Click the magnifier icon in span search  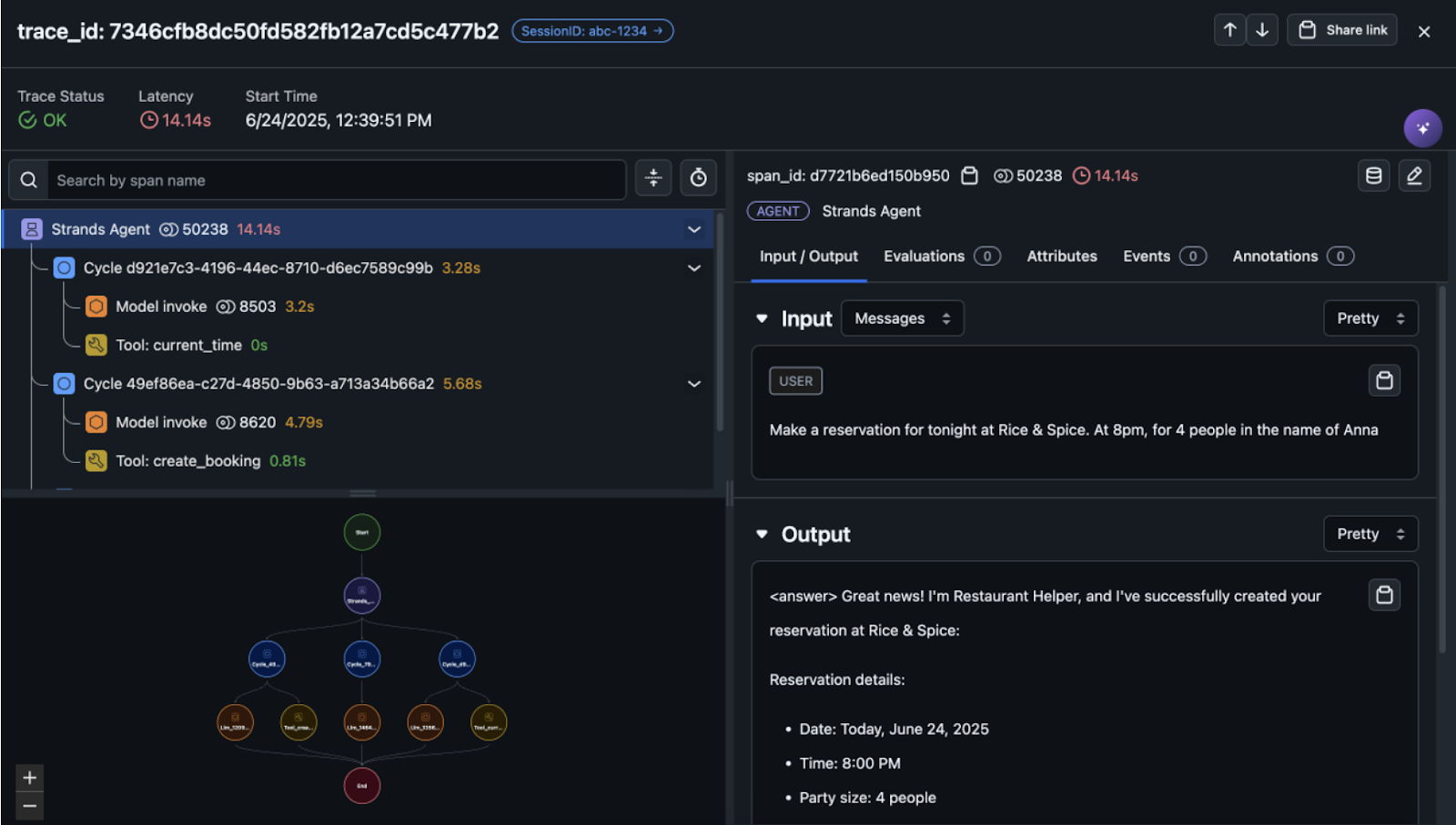[x=29, y=180]
